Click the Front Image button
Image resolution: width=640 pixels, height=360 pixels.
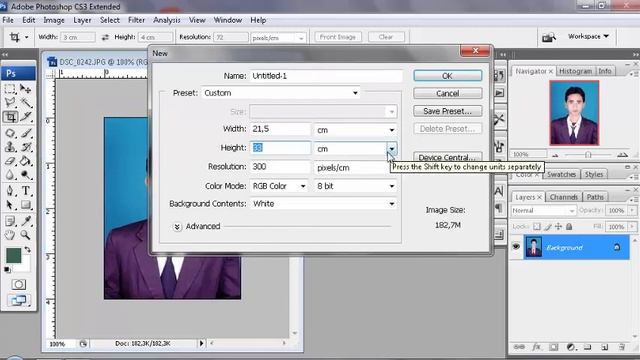338,37
